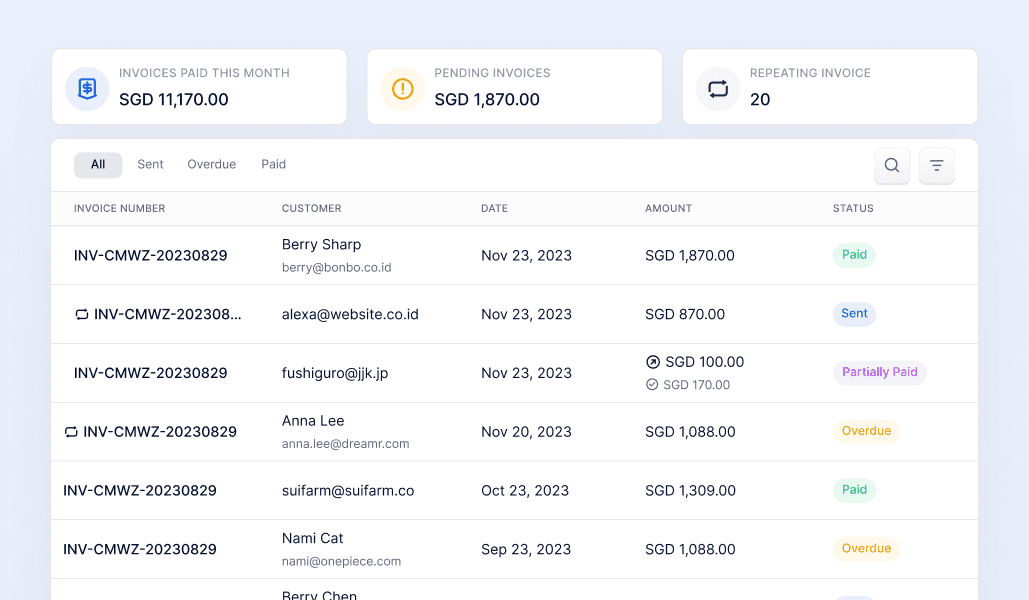Click repeat icon on Anna Lee's invoice
Screen dimensions: 1029x600
pos(71,432)
